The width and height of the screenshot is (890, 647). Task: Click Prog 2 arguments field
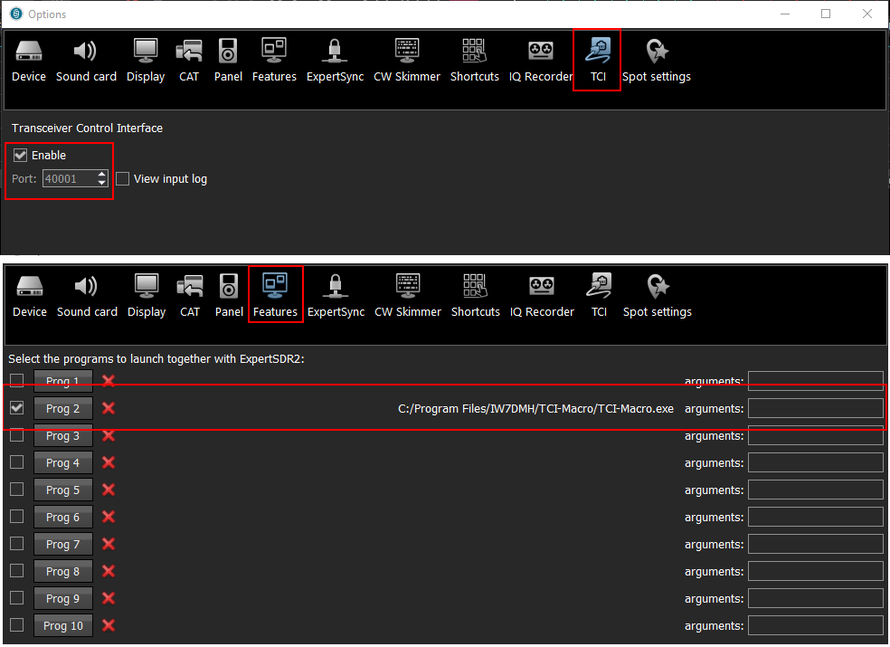[816, 408]
